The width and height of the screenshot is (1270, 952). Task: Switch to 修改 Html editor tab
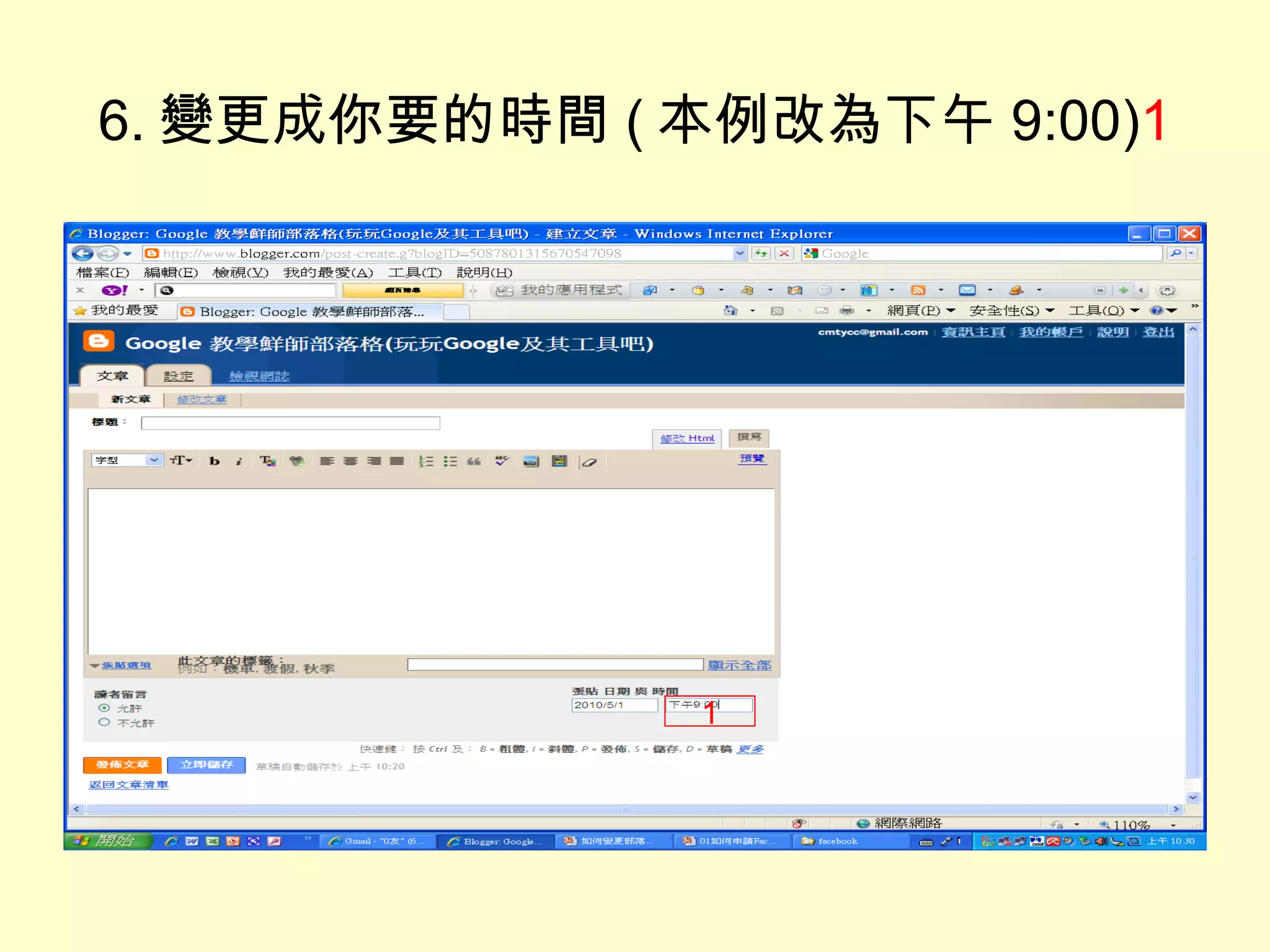[687, 438]
